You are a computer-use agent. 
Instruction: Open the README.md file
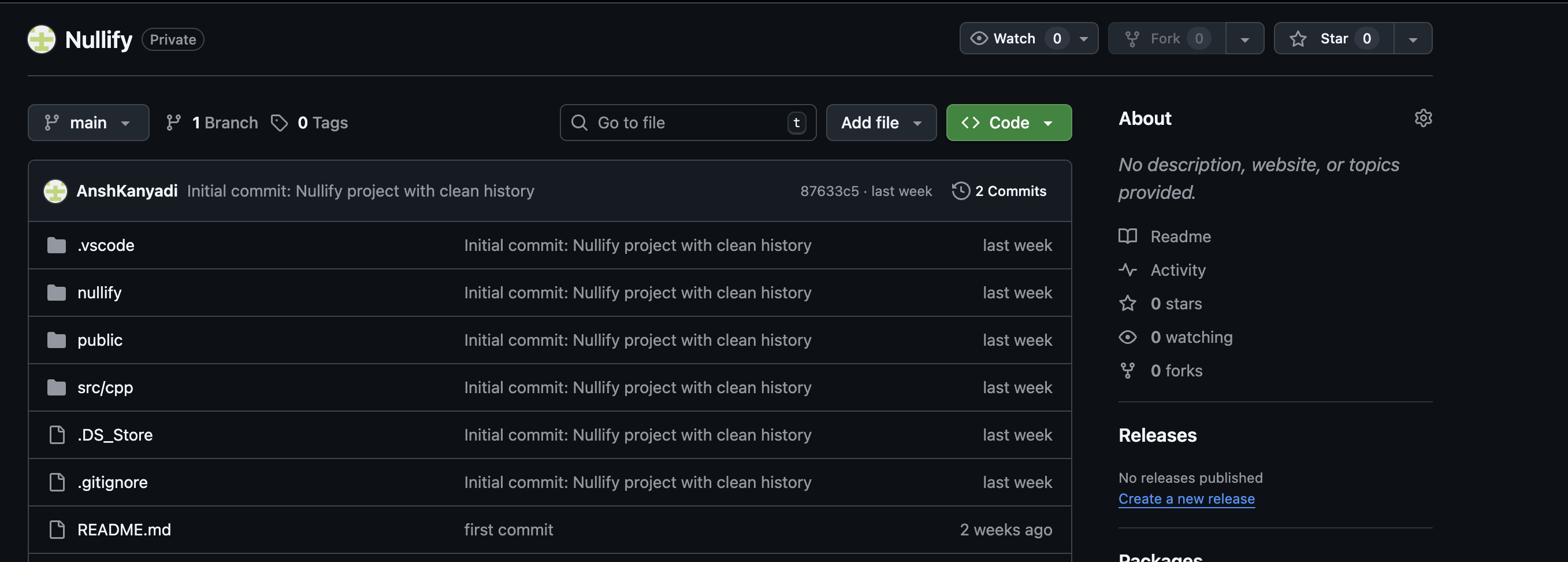tap(124, 529)
